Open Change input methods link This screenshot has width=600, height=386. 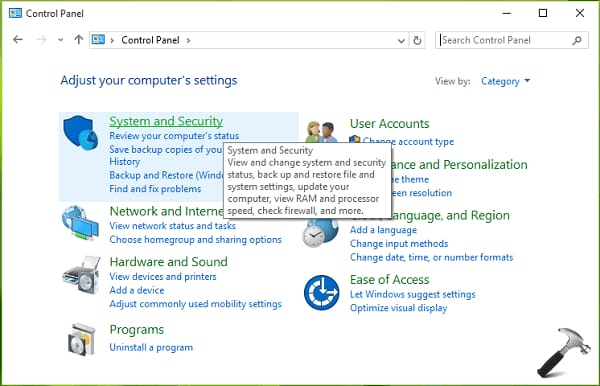(399, 244)
